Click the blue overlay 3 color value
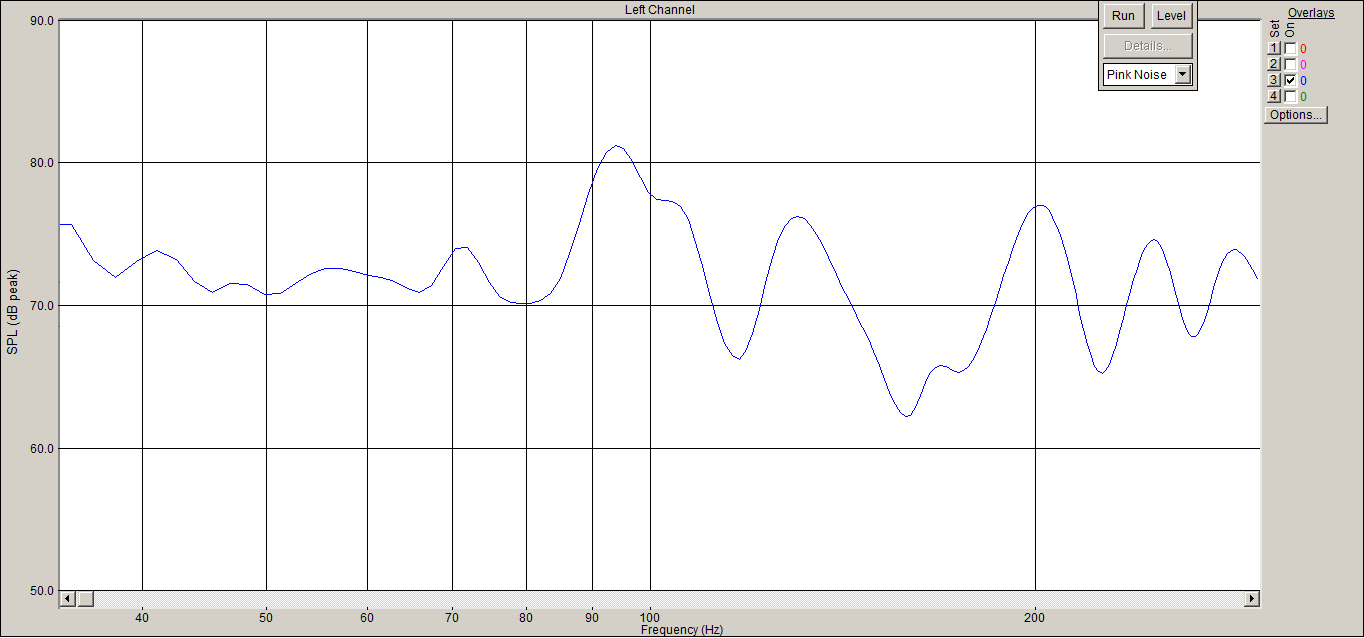The width and height of the screenshot is (1364, 638). click(x=1303, y=80)
